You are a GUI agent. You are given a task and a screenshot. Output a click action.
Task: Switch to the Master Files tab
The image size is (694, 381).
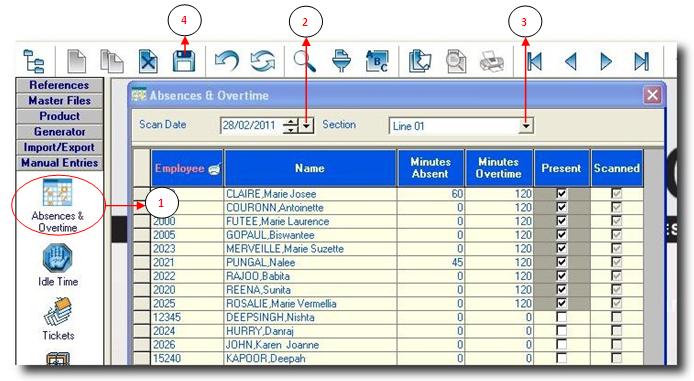click(x=59, y=100)
